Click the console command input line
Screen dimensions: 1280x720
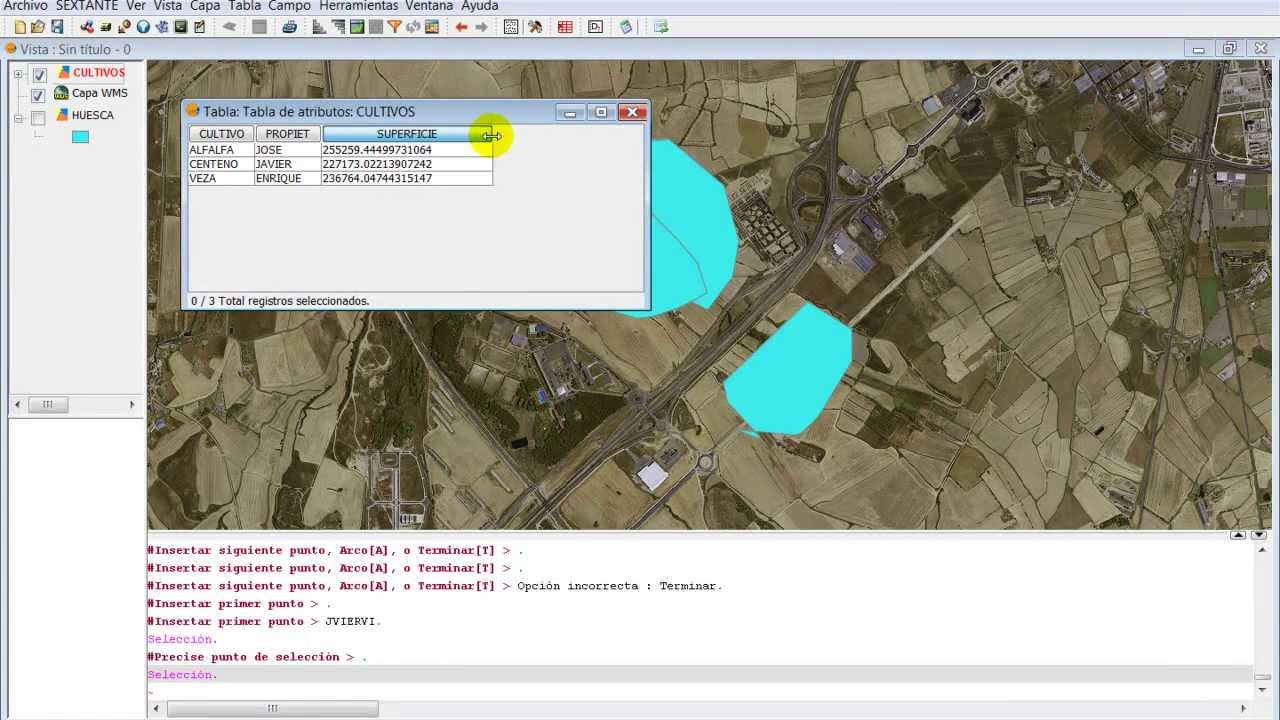tap(700, 691)
